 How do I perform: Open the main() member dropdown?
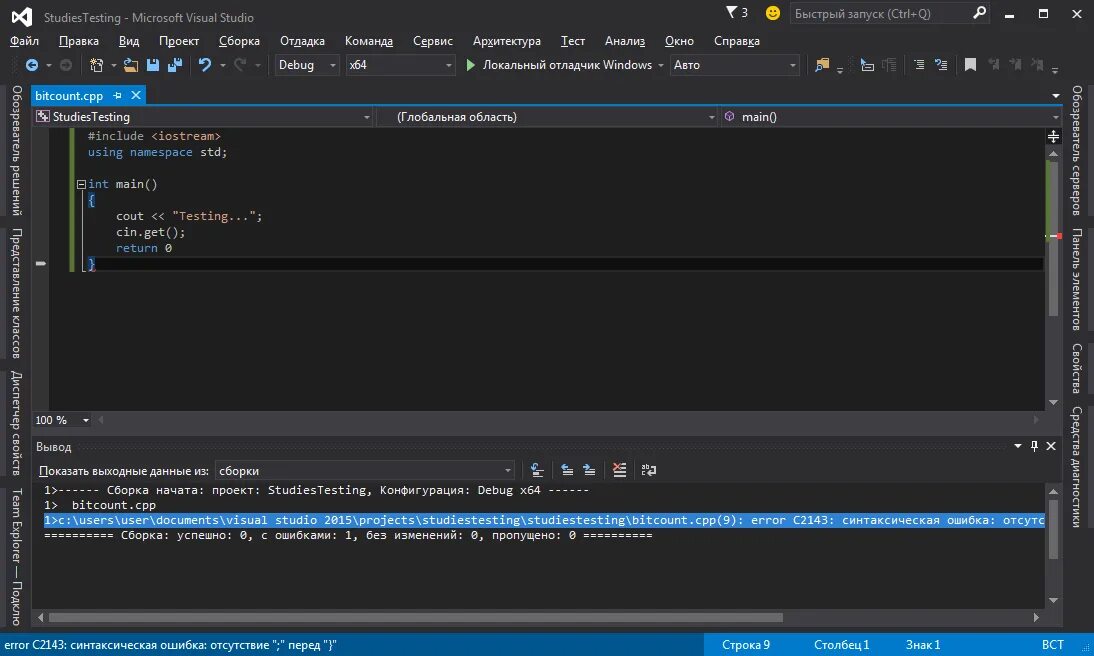coord(890,117)
